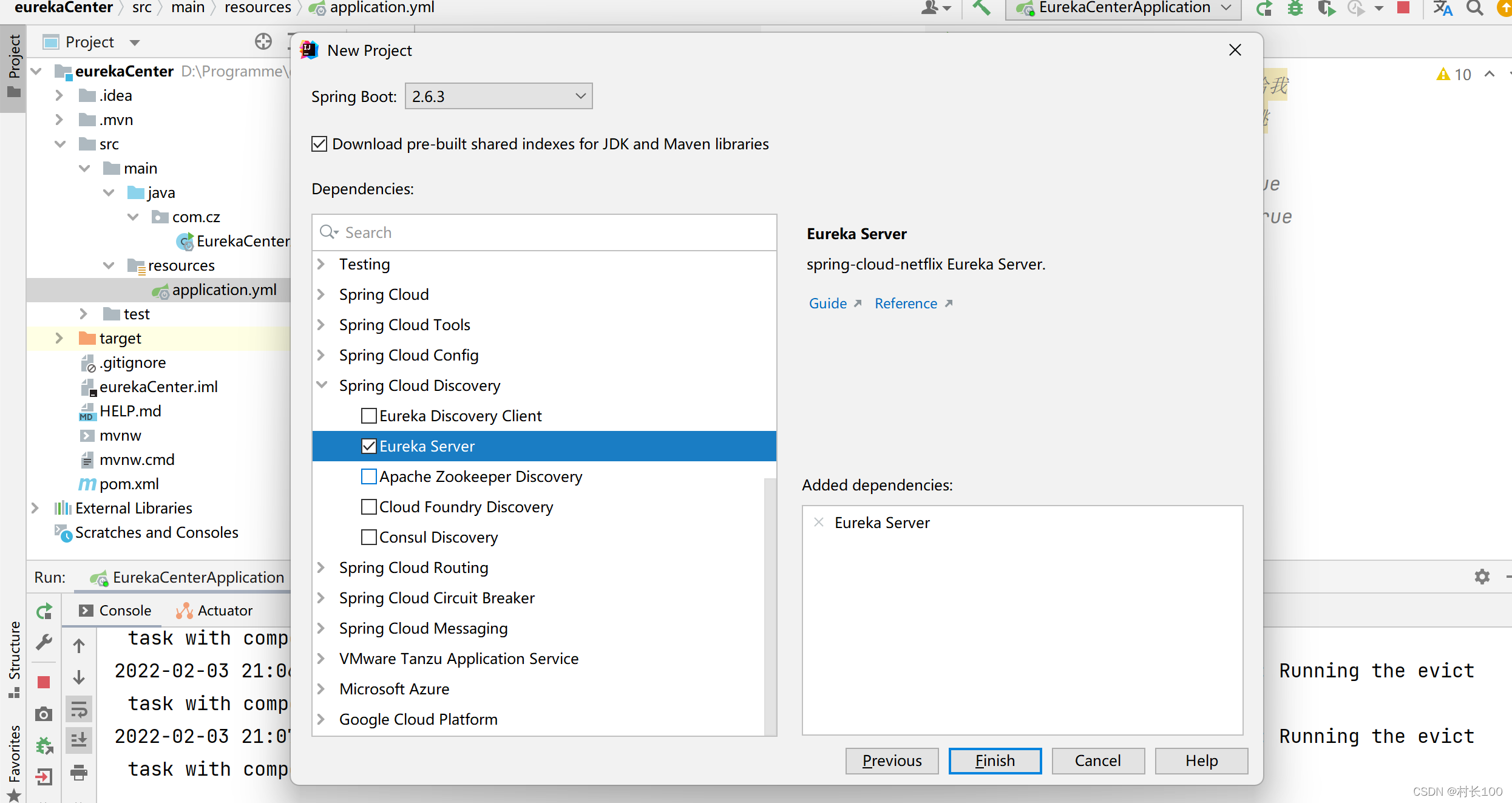
Task: Uncheck the Eureka Server dependency
Action: pyautogui.click(x=368, y=446)
